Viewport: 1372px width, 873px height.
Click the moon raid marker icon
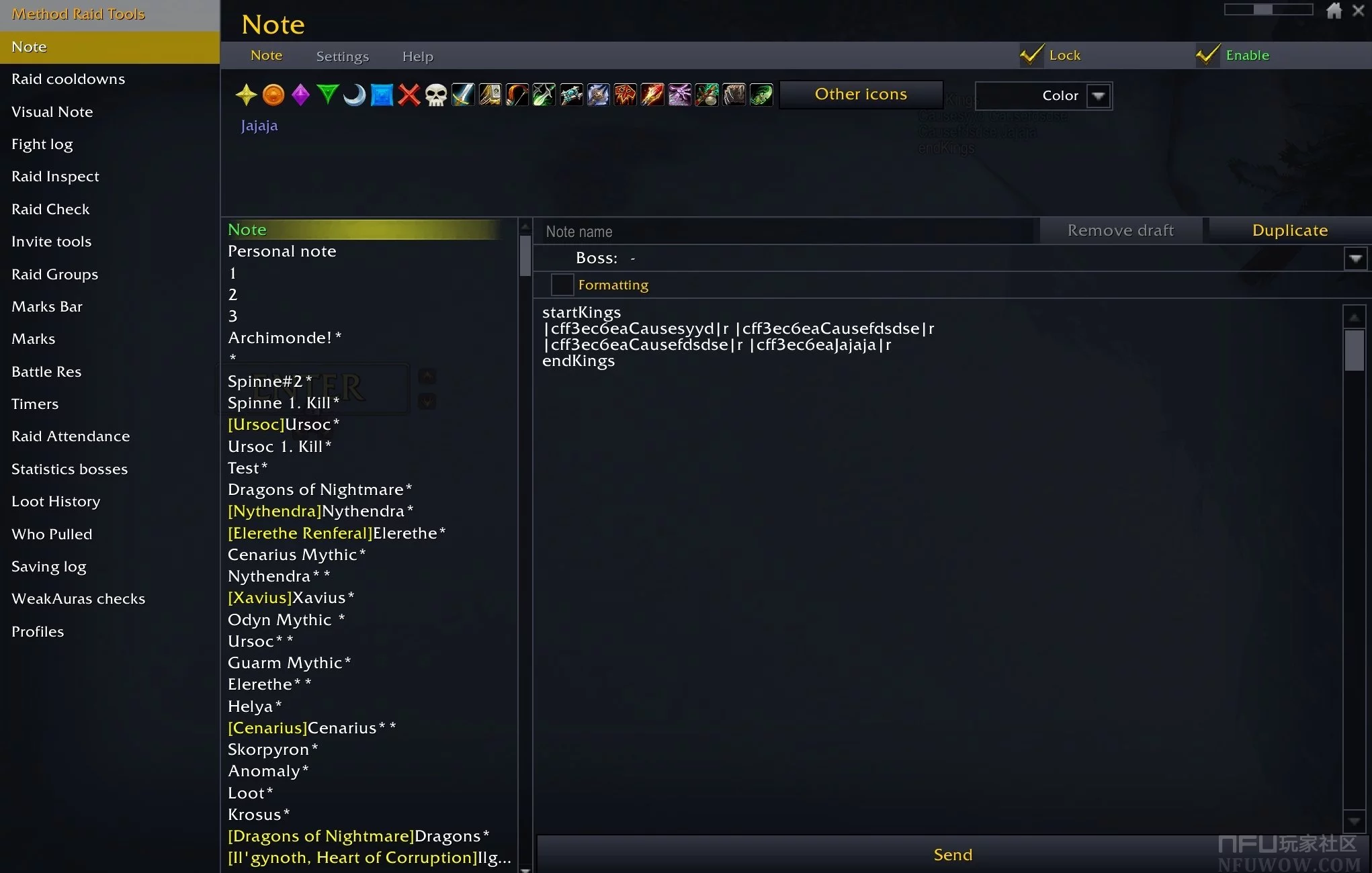(354, 95)
